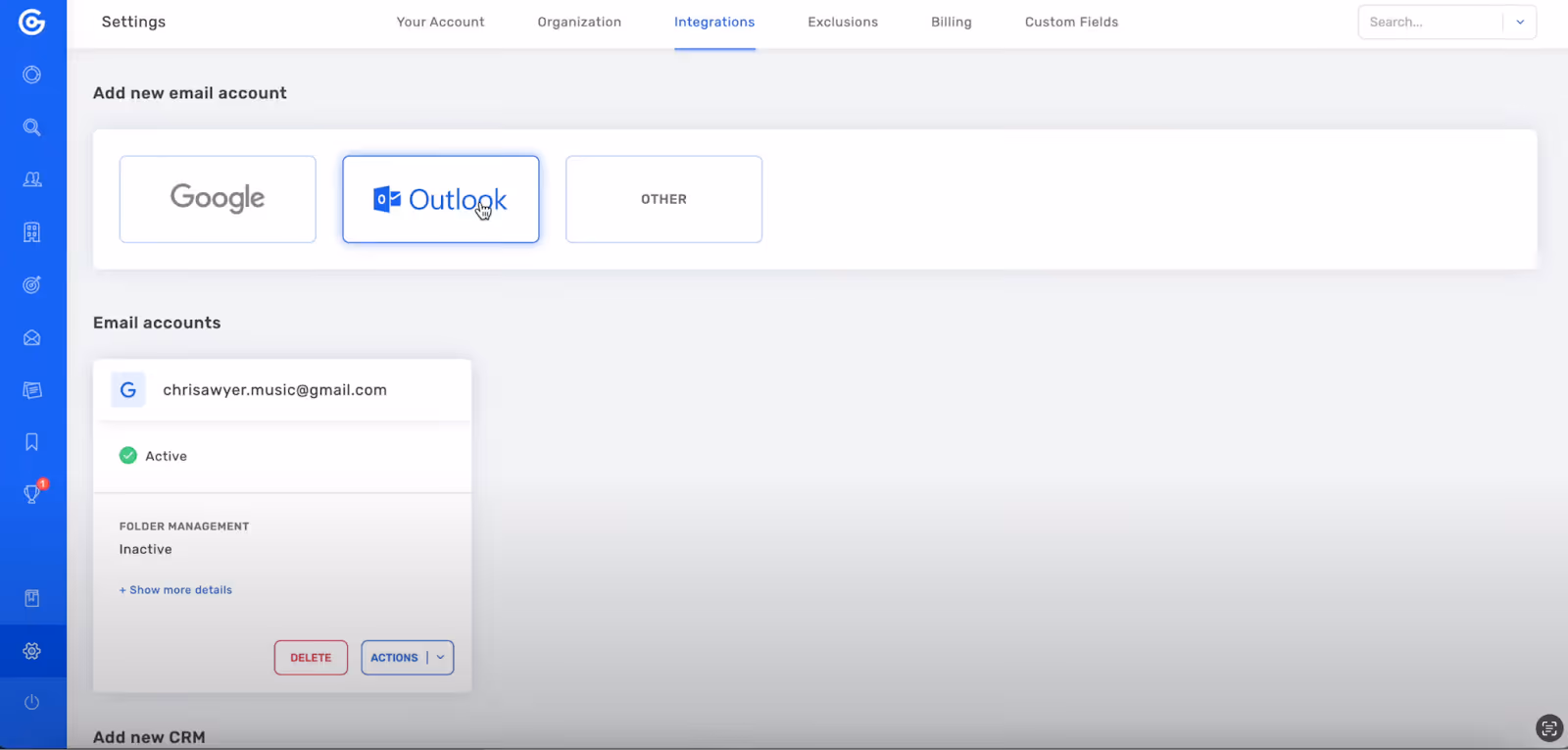Click the Add new CRM heading

tap(149, 737)
